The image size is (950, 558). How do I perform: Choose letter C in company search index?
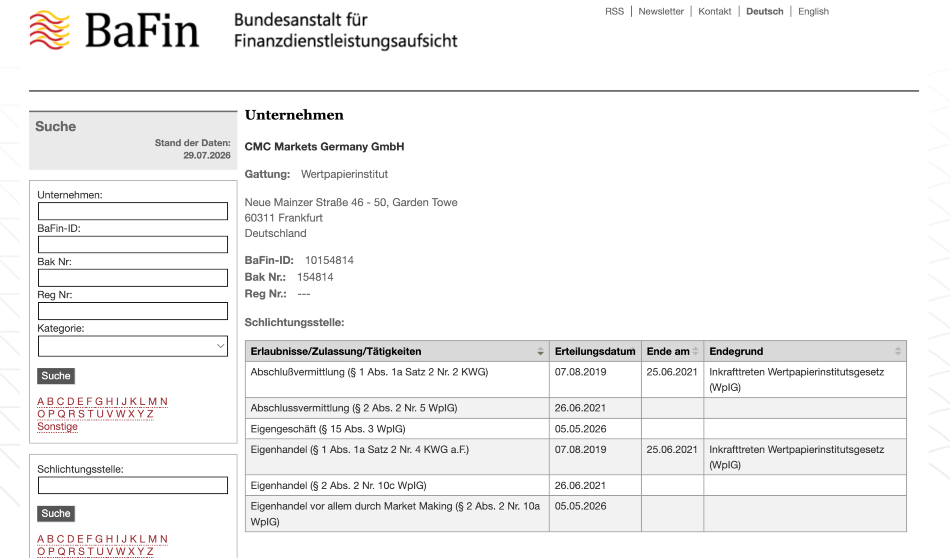pyautogui.click(x=60, y=402)
